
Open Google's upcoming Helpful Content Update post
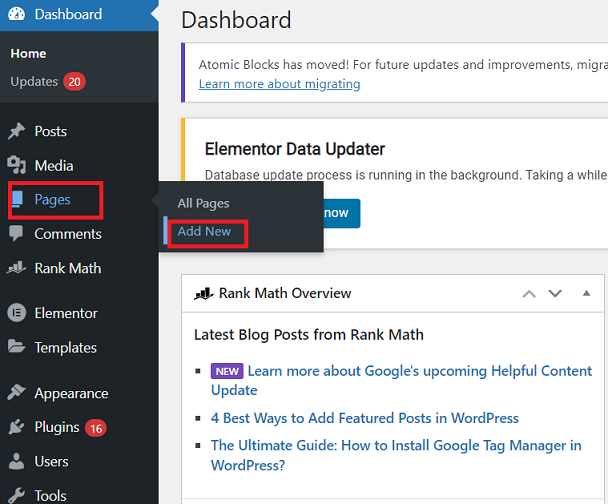(401, 380)
